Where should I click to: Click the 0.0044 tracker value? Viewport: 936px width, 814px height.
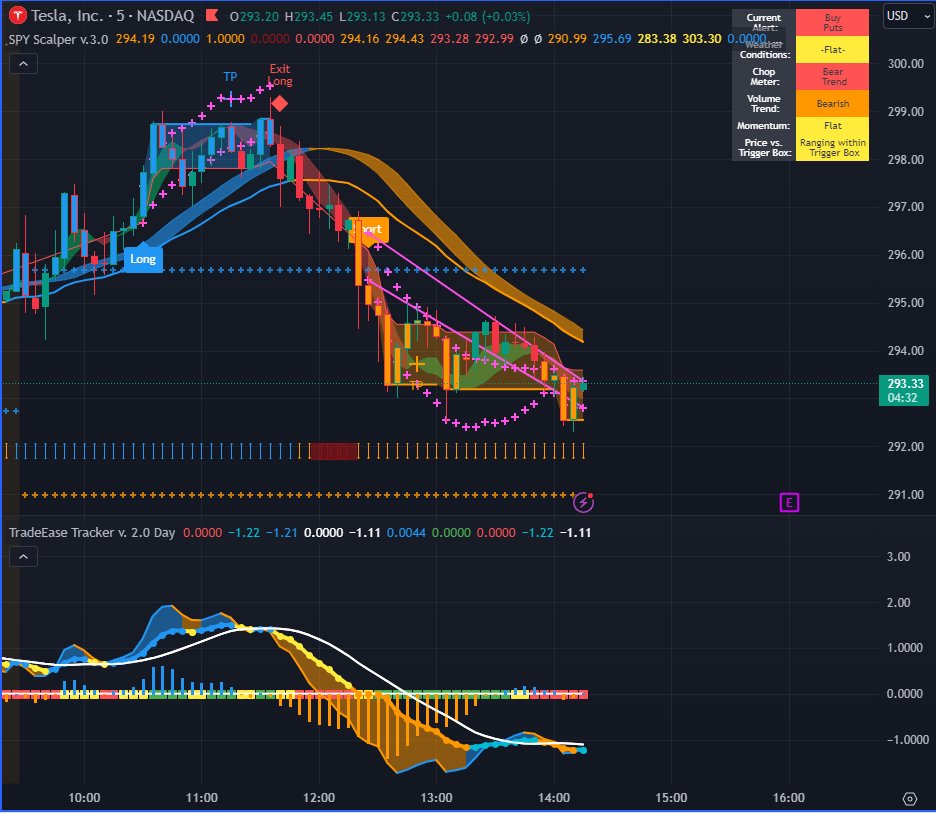click(406, 532)
